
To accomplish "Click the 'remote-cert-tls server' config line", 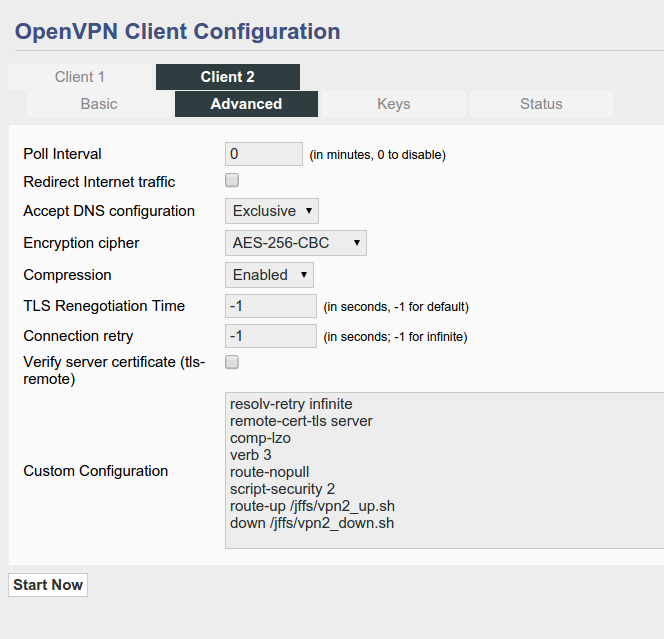I will [301, 421].
